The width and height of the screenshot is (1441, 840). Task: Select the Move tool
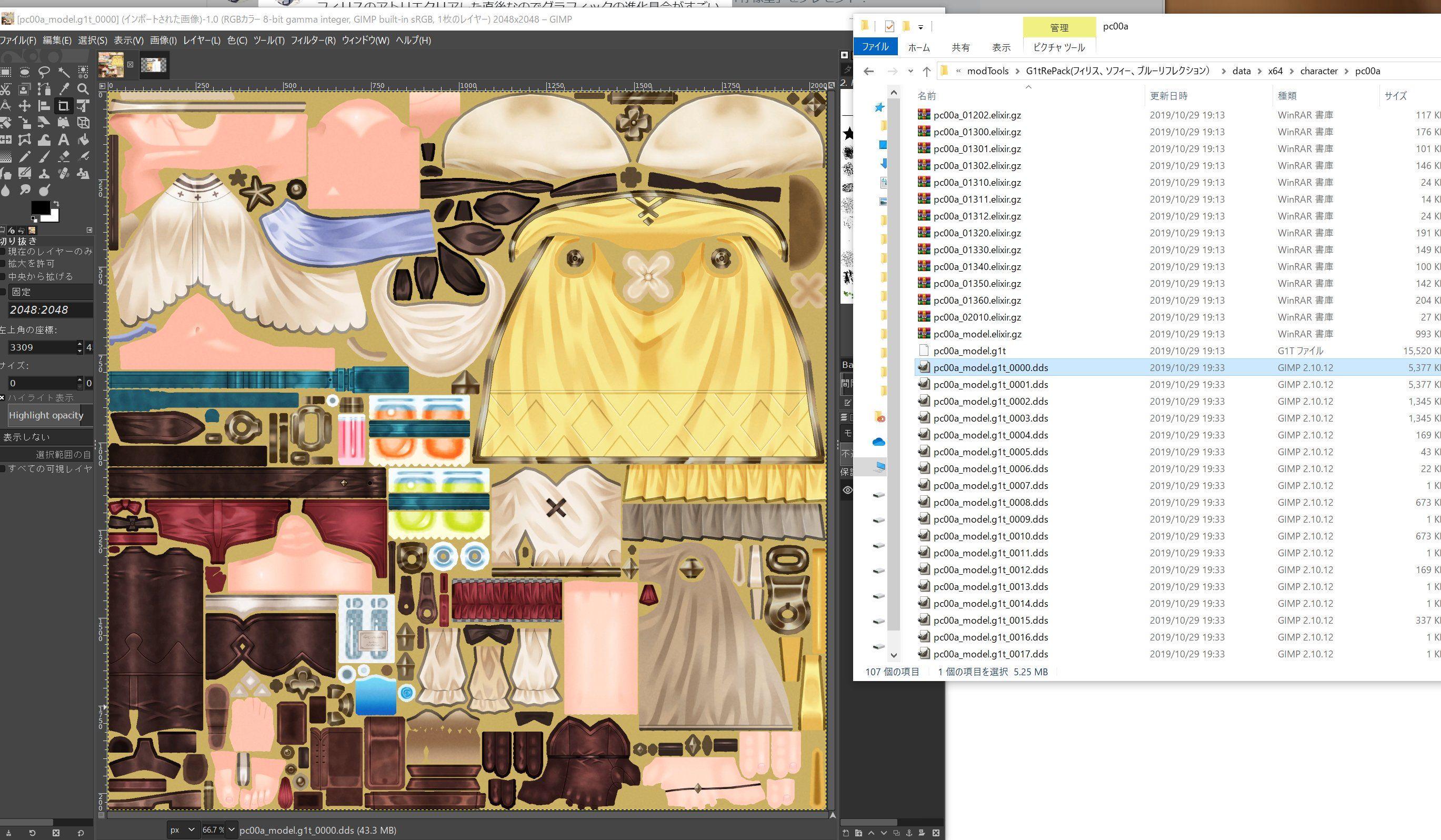pyautogui.click(x=25, y=106)
